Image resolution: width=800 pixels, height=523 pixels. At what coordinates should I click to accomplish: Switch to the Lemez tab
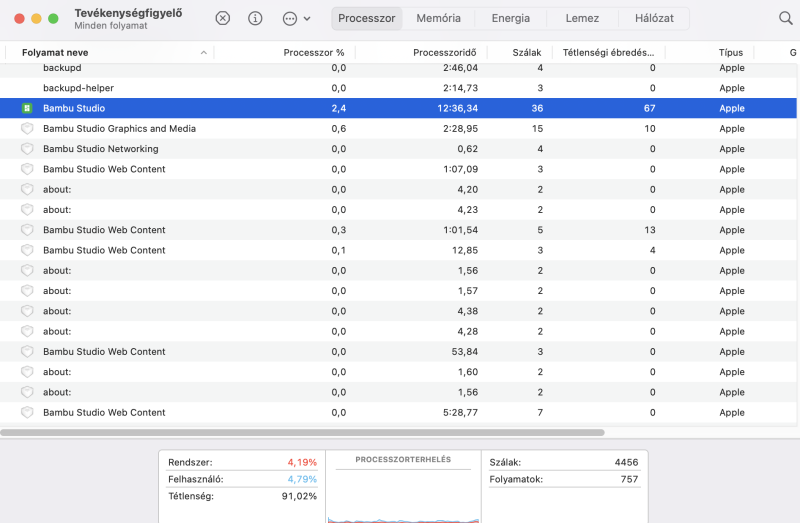coord(582,18)
